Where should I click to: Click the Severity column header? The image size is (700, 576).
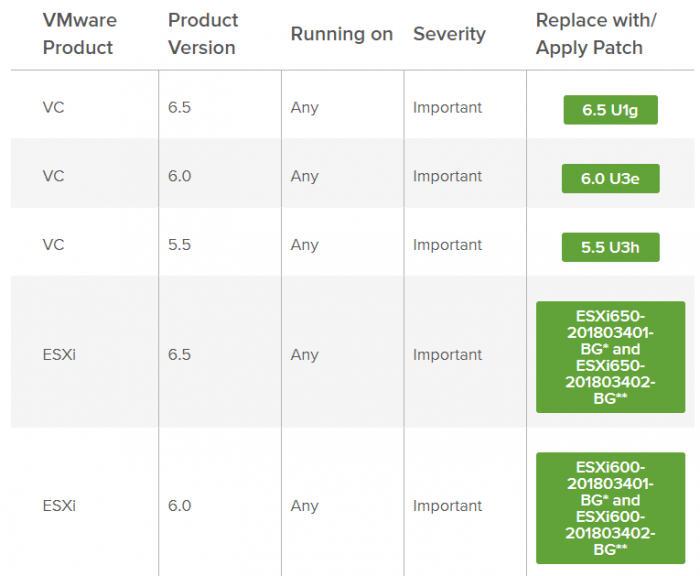click(449, 34)
